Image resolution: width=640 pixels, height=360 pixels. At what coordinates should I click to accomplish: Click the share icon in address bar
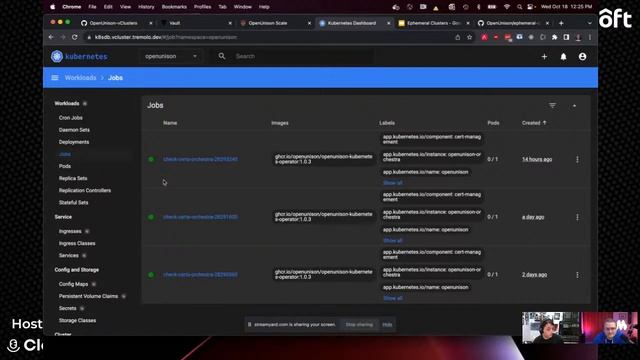[458, 37]
